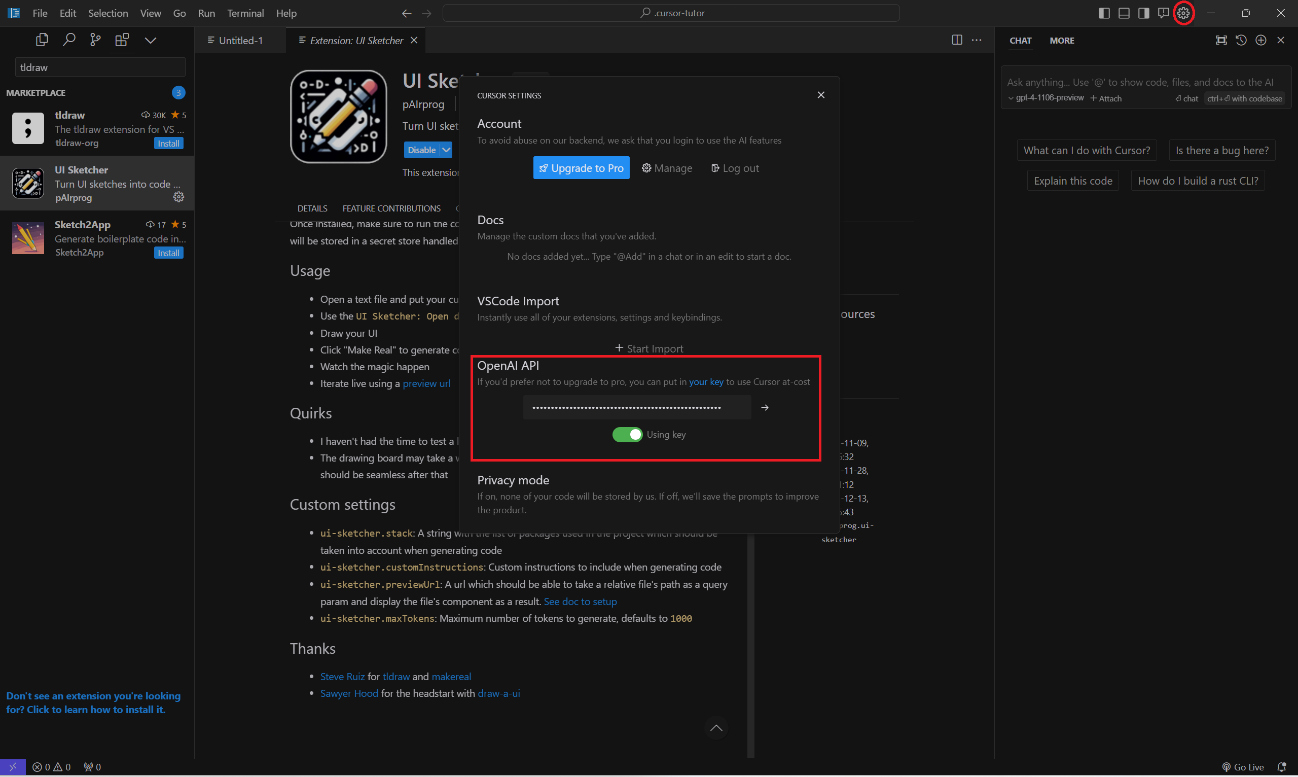
Task: Open the feedback icon in title bar
Action: click(x=1163, y=13)
